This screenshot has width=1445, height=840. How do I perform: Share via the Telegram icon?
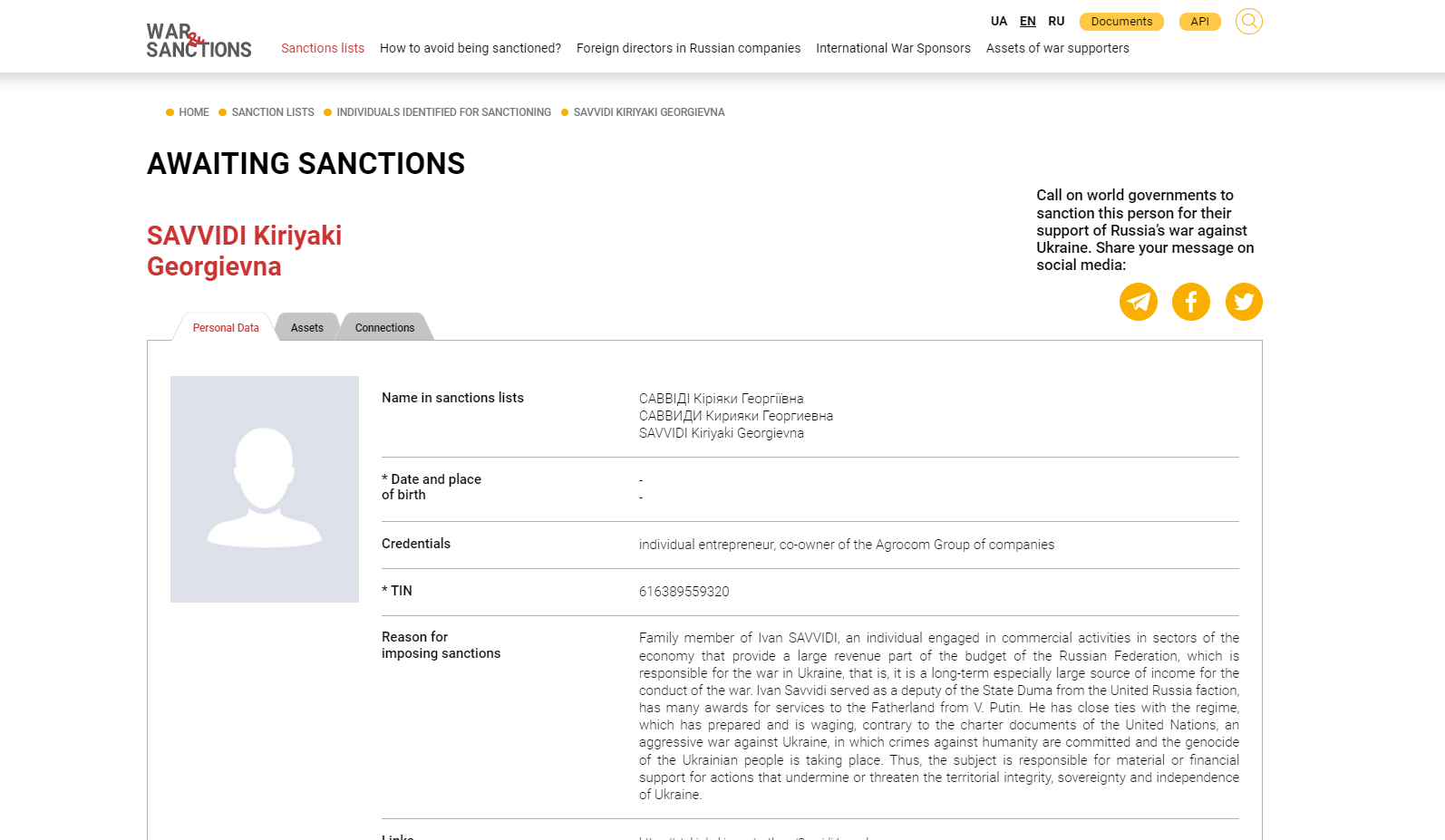click(1139, 302)
